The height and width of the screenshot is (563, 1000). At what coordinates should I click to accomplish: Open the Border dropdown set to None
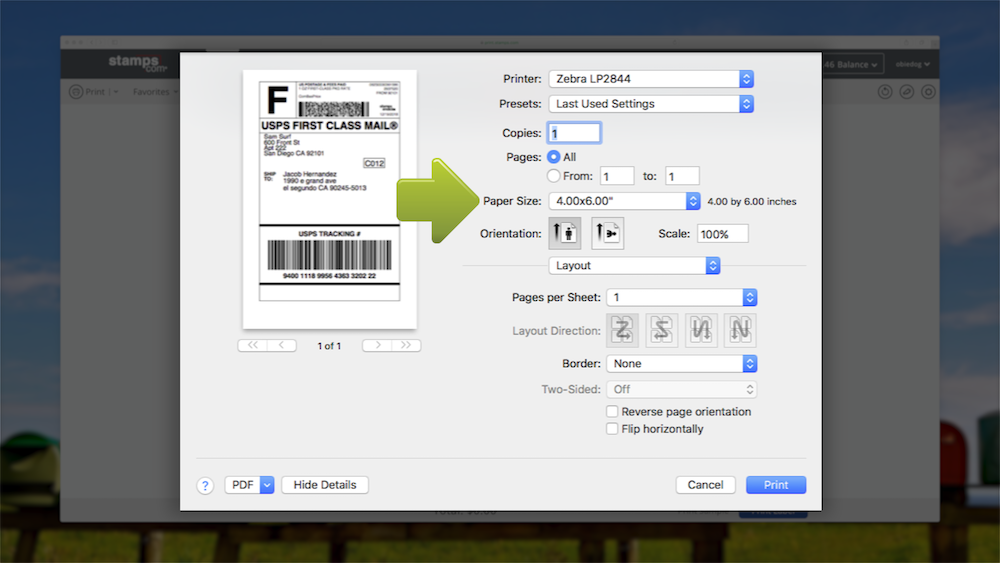(682, 363)
